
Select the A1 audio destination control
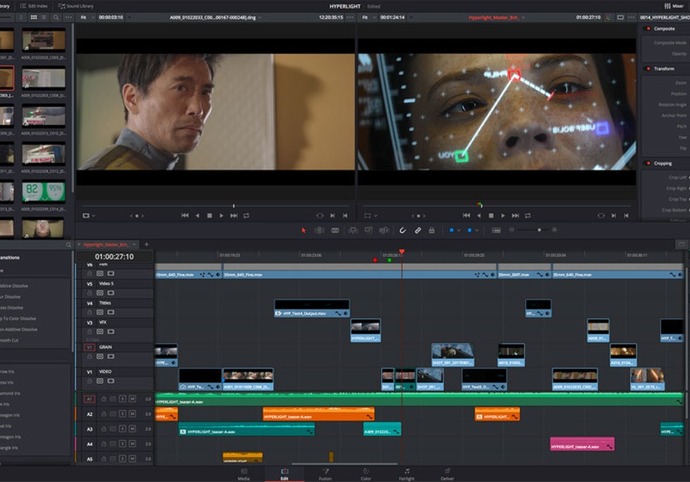coord(89,399)
